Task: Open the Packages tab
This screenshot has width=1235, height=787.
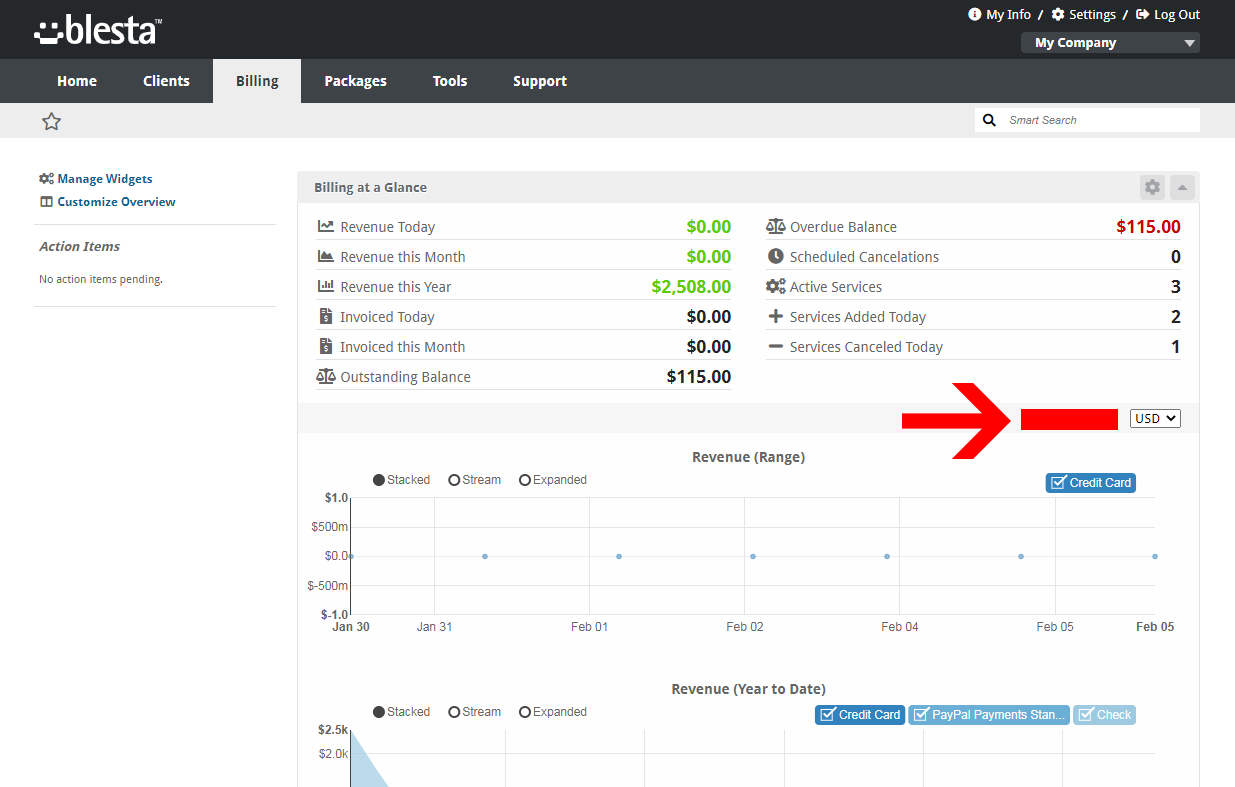Action: click(x=355, y=81)
